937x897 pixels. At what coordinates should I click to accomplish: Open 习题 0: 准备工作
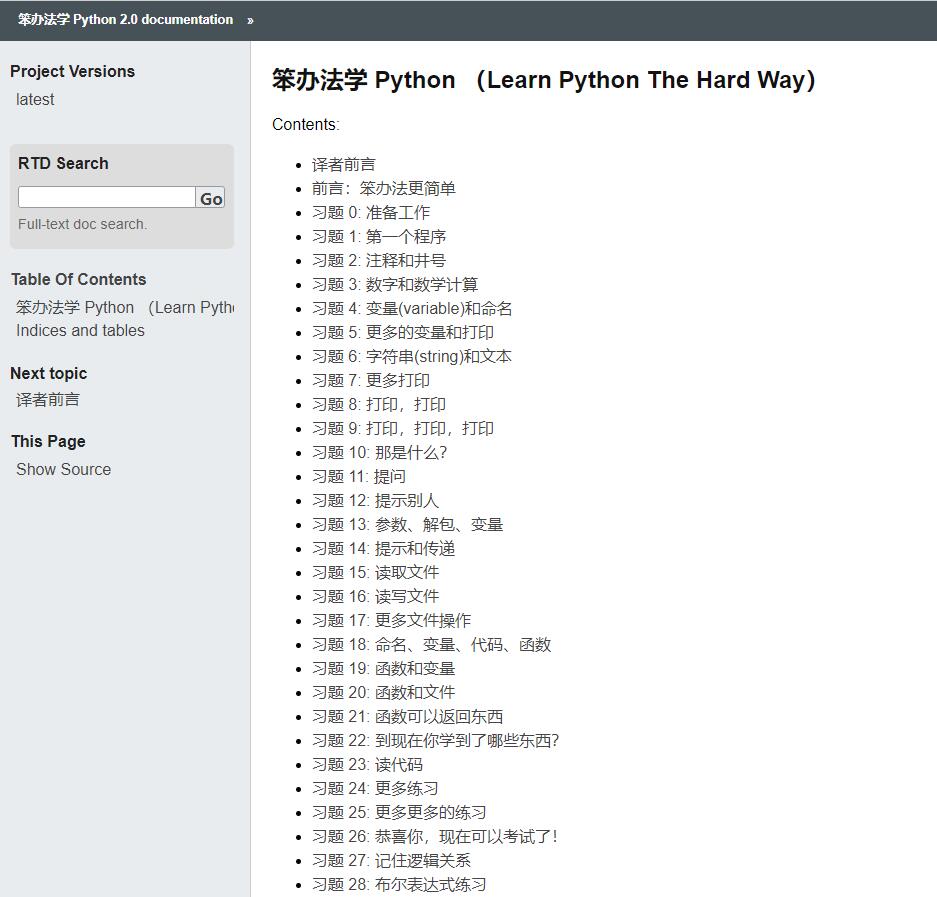[x=370, y=212]
